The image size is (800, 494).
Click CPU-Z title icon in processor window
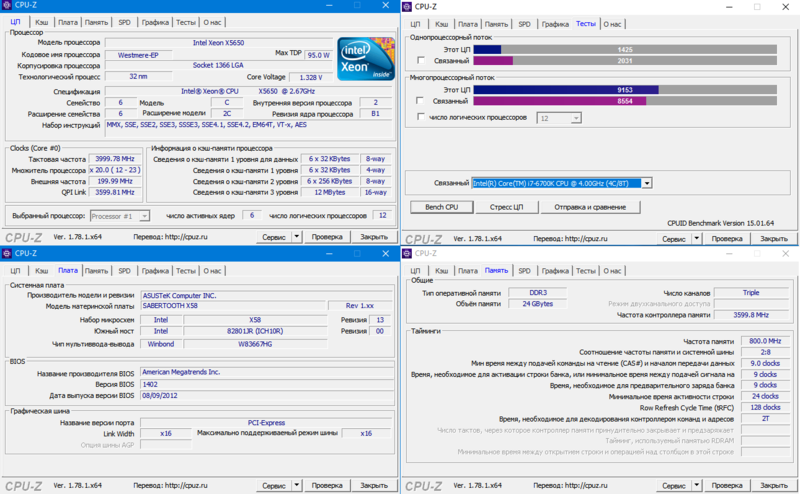[9, 6]
